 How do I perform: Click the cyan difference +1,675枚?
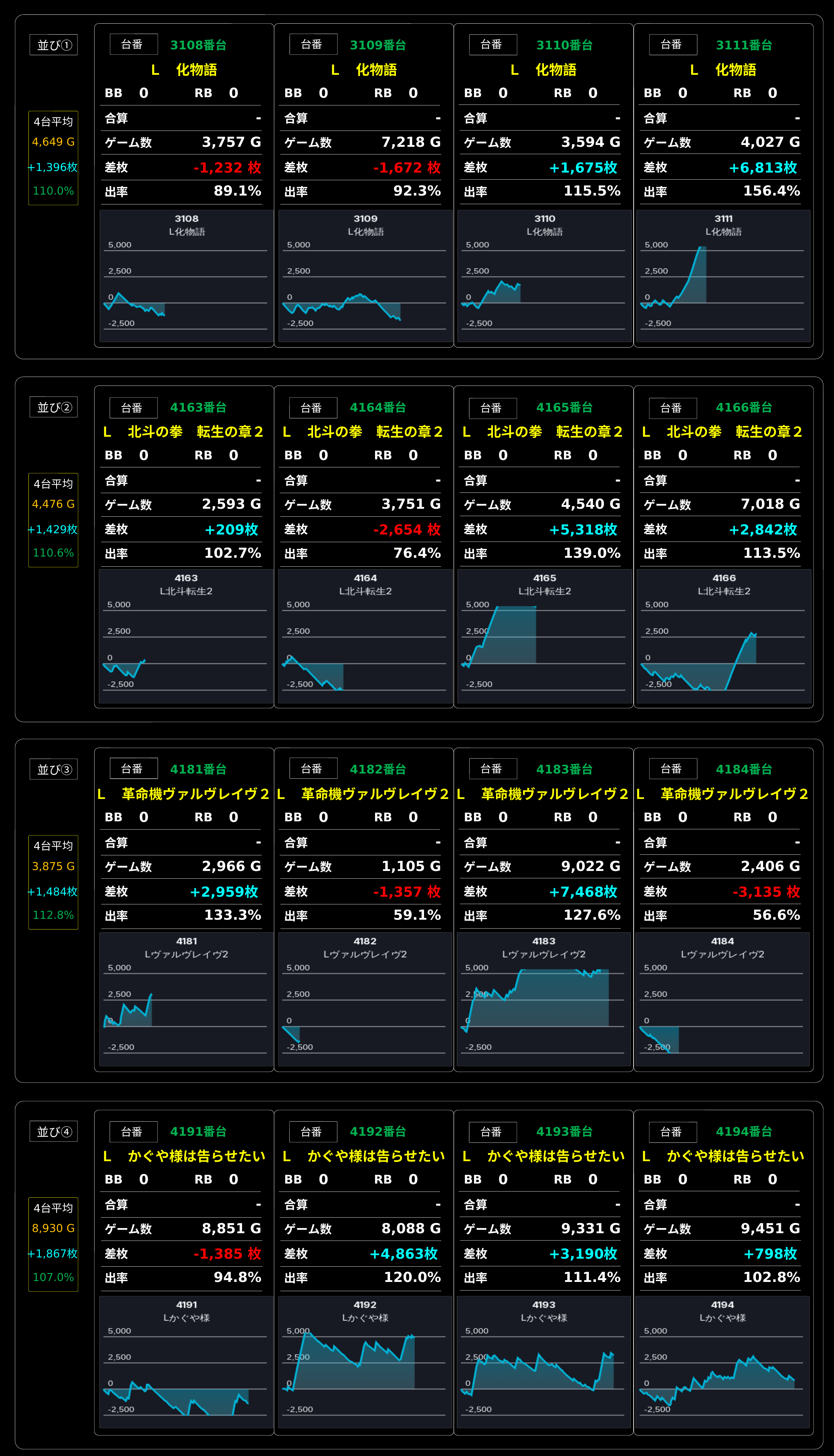(x=584, y=167)
